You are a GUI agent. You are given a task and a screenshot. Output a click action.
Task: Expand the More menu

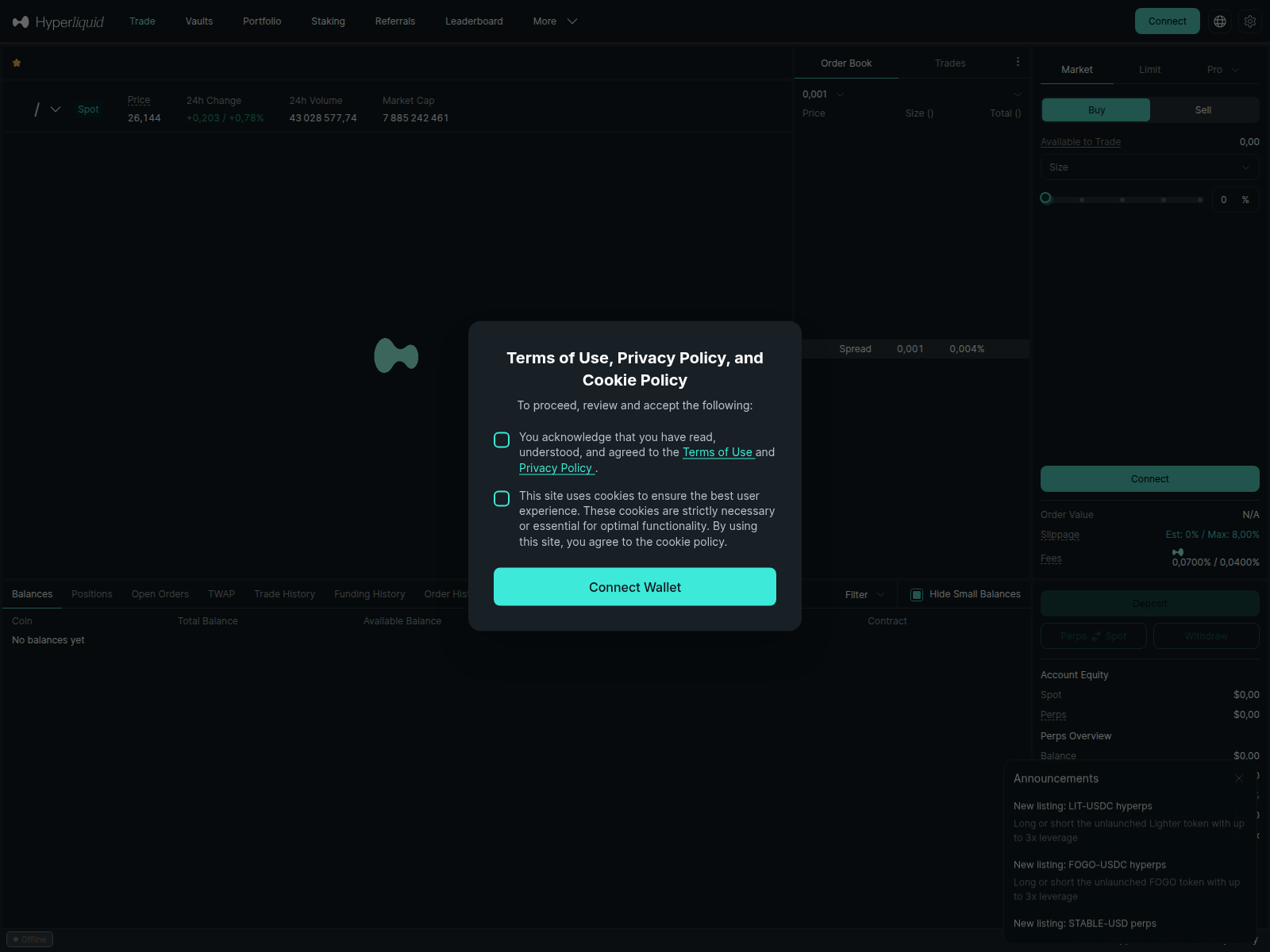tap(555, 21)
